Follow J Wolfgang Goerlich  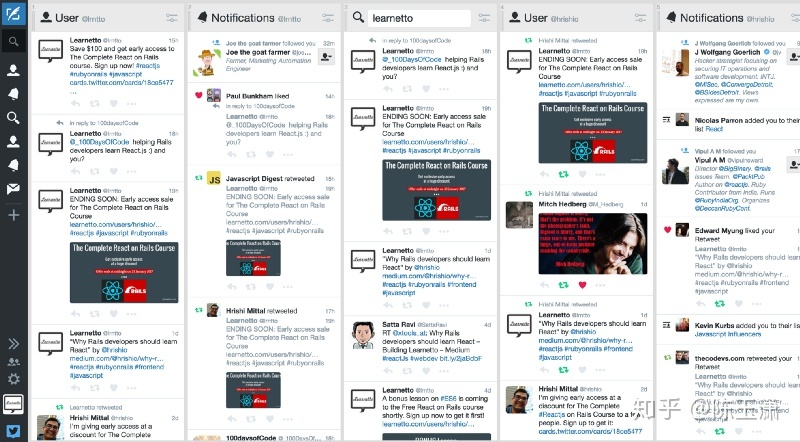pos(794,56)
